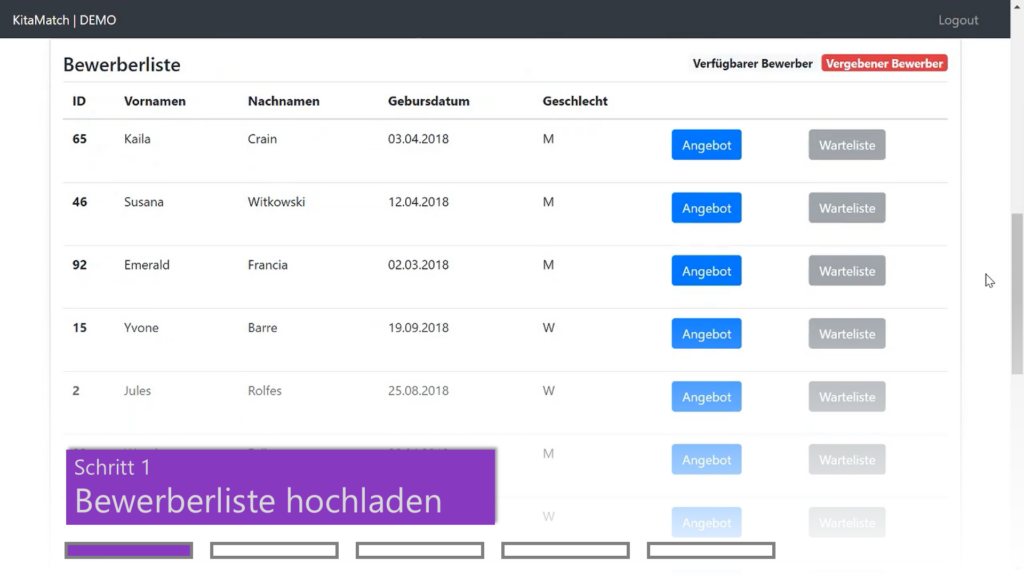The image size is (1024, 576).
Task: Select the third step indicator box
Action: tap(420, 550)
